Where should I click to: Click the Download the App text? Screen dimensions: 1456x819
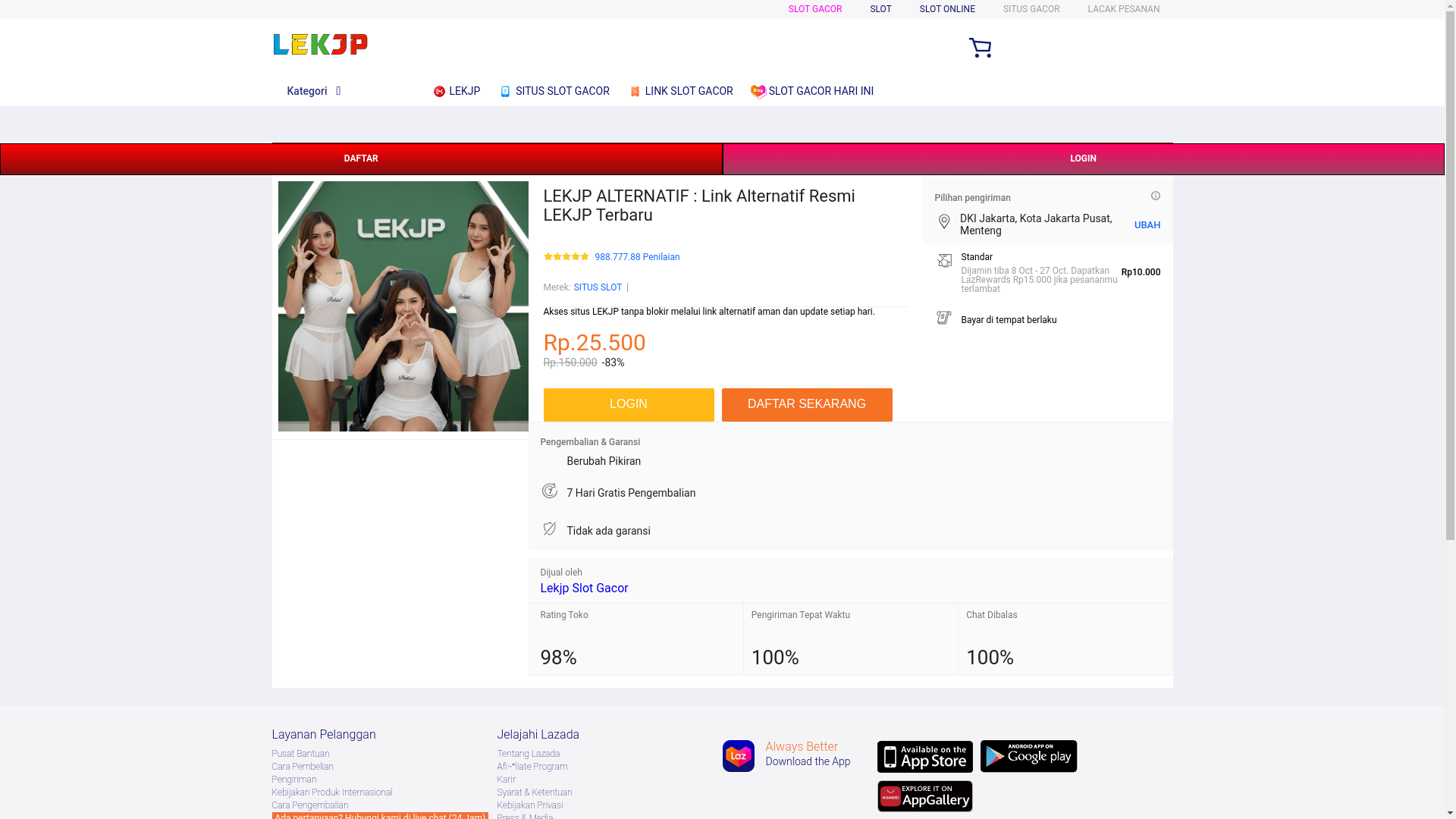point(808,761)
